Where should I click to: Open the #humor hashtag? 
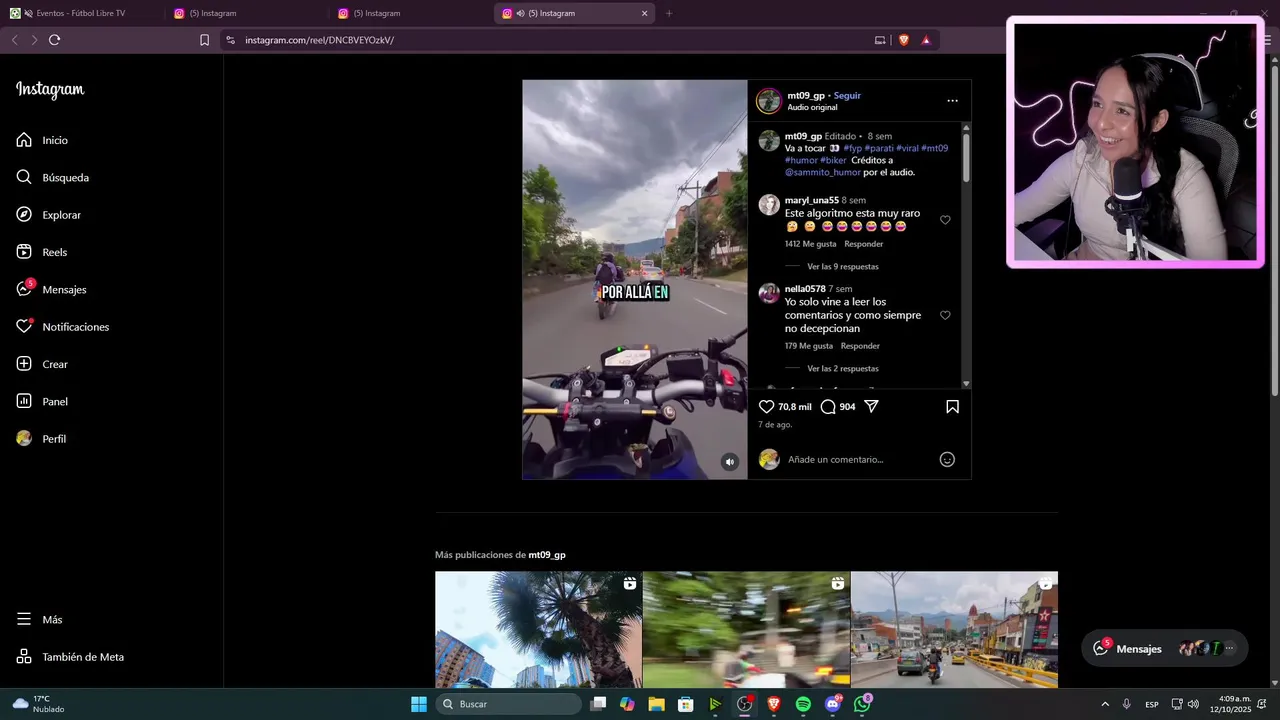[x=801, y=160]
